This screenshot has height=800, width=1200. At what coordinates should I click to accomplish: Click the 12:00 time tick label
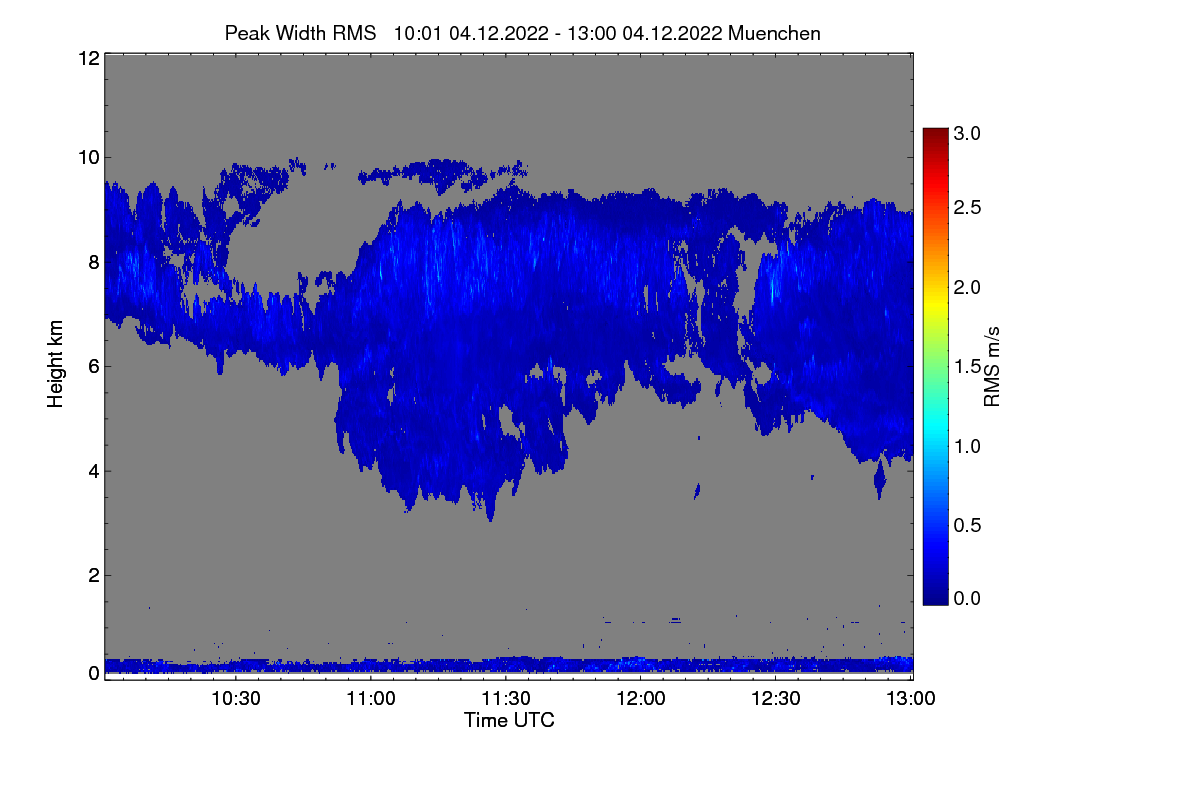(x=642, y=699)
